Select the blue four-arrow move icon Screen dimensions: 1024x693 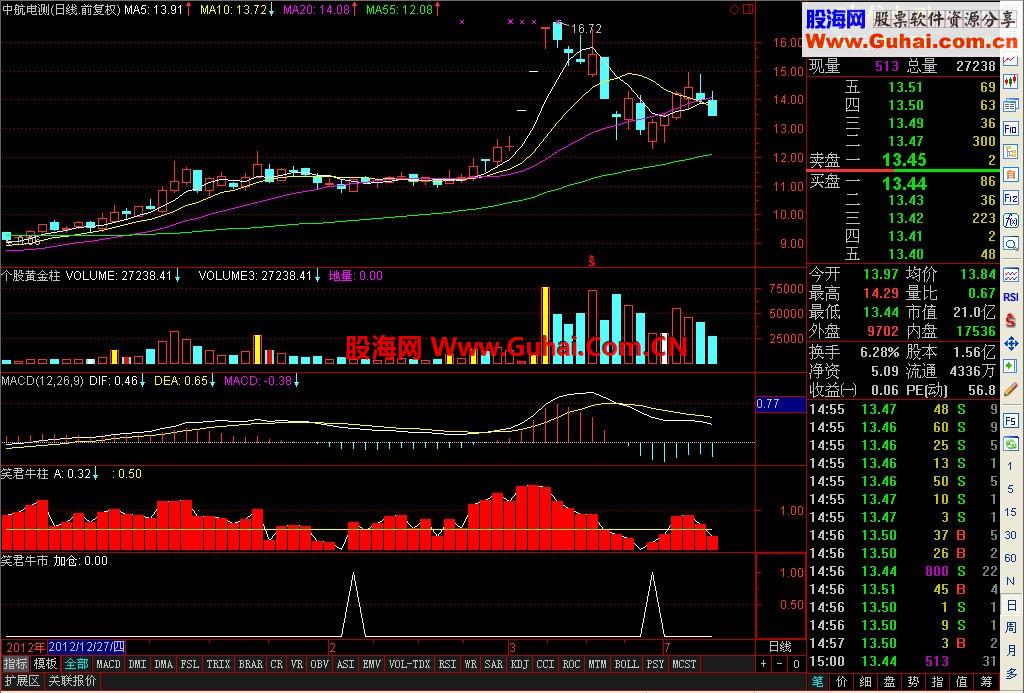coord(1010,344)
